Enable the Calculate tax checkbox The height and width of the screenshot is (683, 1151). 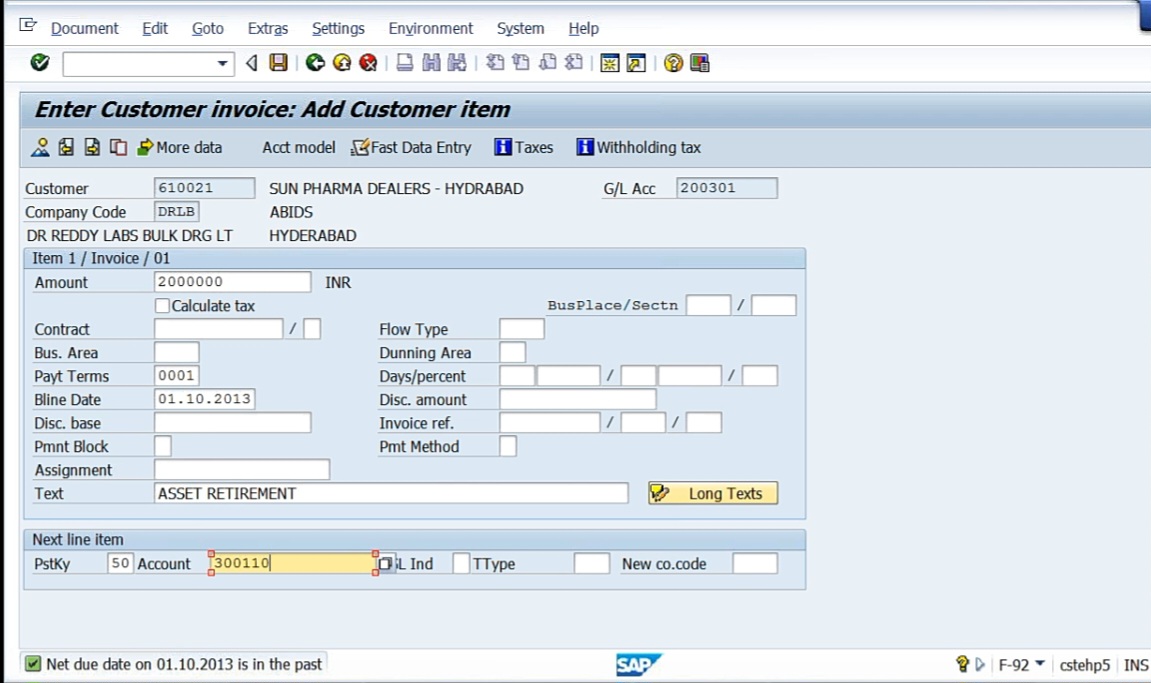[162, 306]
